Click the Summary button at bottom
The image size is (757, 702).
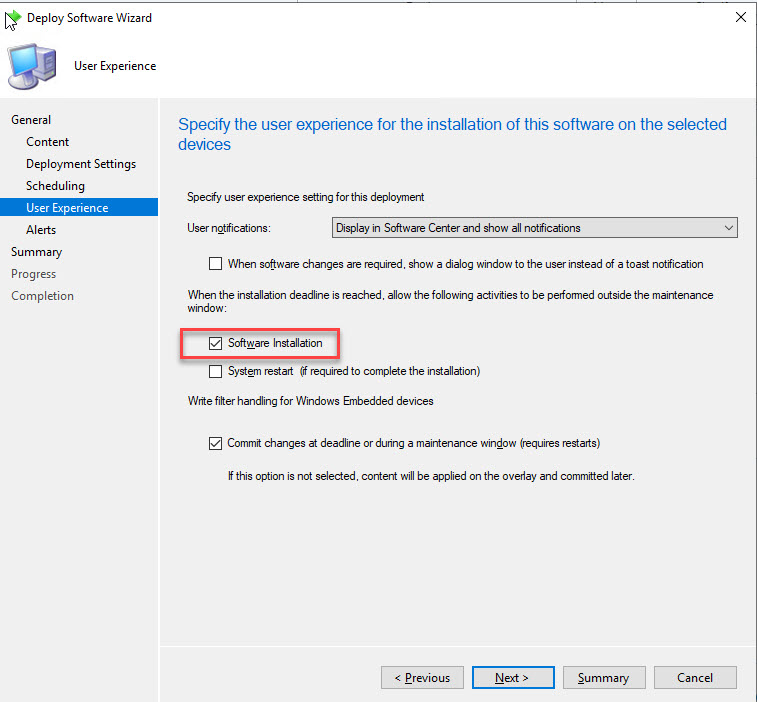(x=603, y=677)
